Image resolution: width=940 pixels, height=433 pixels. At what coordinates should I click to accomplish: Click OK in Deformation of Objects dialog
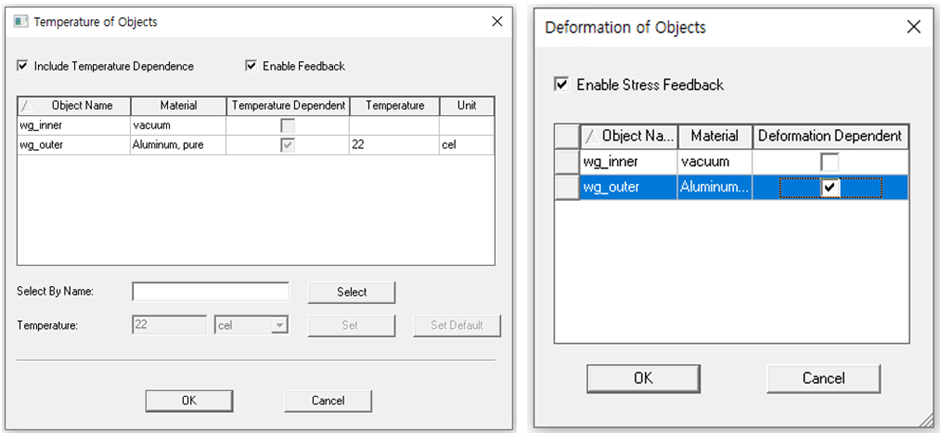(643, 378)
